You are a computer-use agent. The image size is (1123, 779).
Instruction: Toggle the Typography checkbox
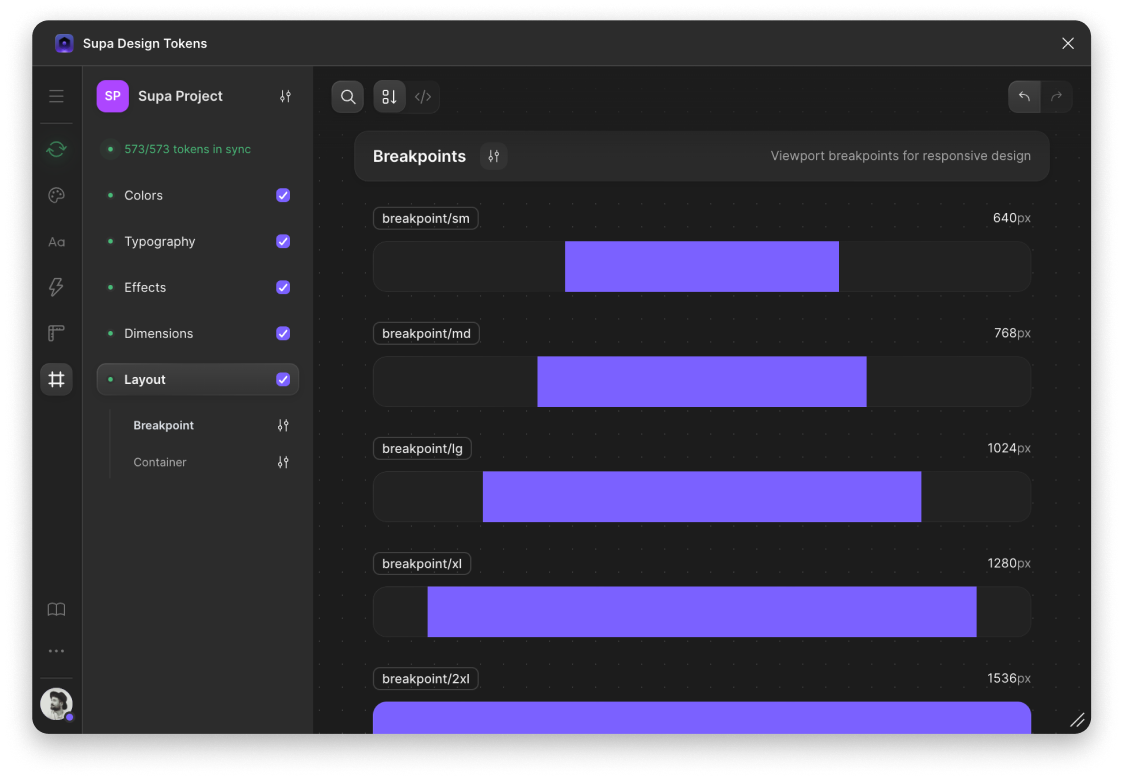(283, 241)
